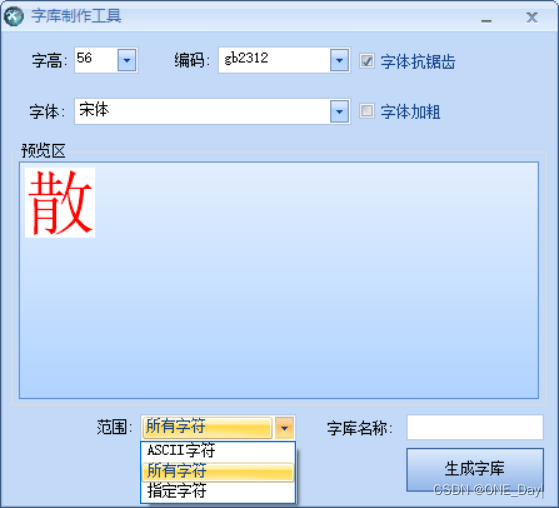Enable the 字体加粗 checkbox
Image resolution: width=559 pixels, height=508 pixels.
[367, 111]
